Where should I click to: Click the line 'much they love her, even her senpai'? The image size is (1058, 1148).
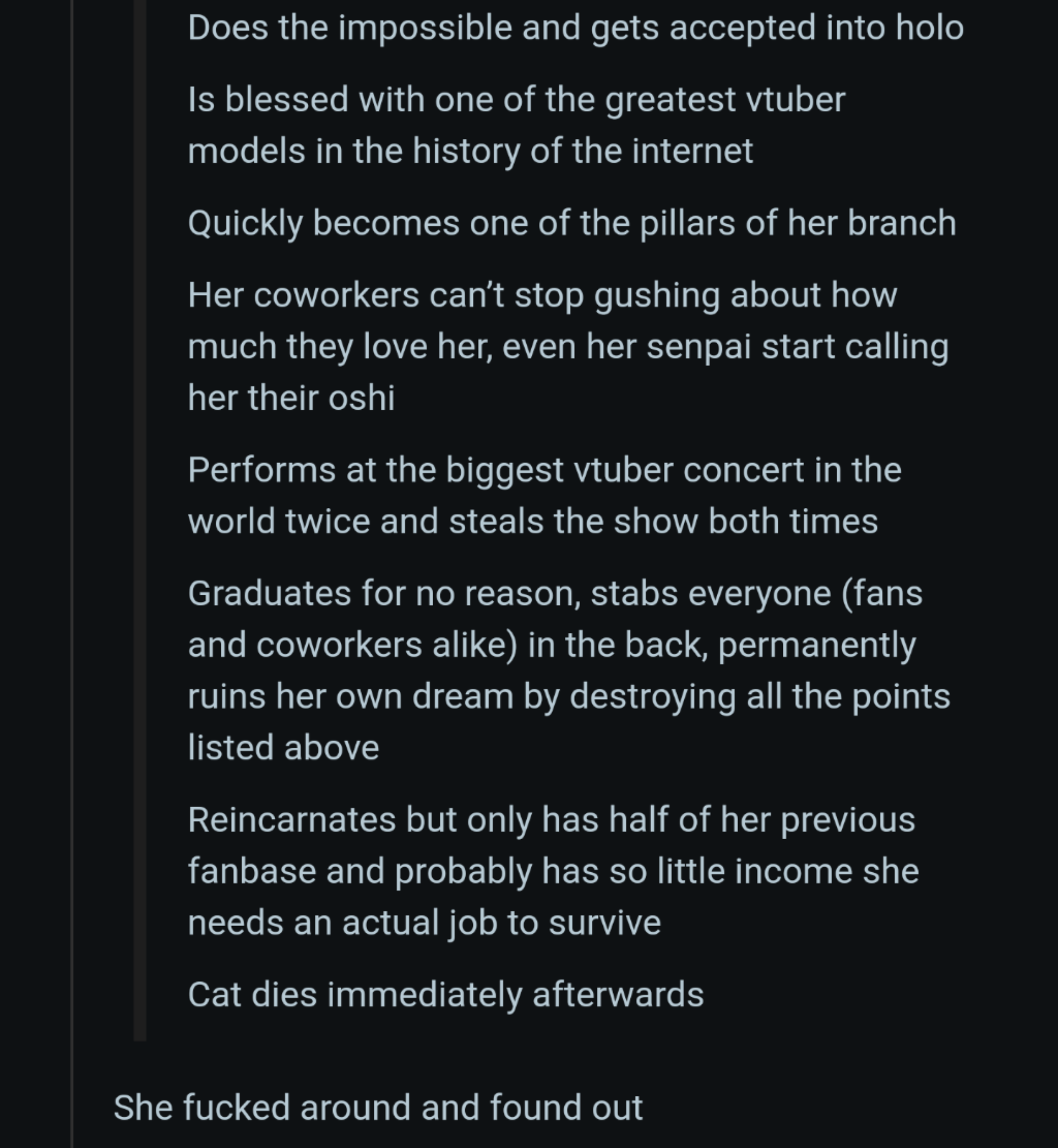[568, 347]
